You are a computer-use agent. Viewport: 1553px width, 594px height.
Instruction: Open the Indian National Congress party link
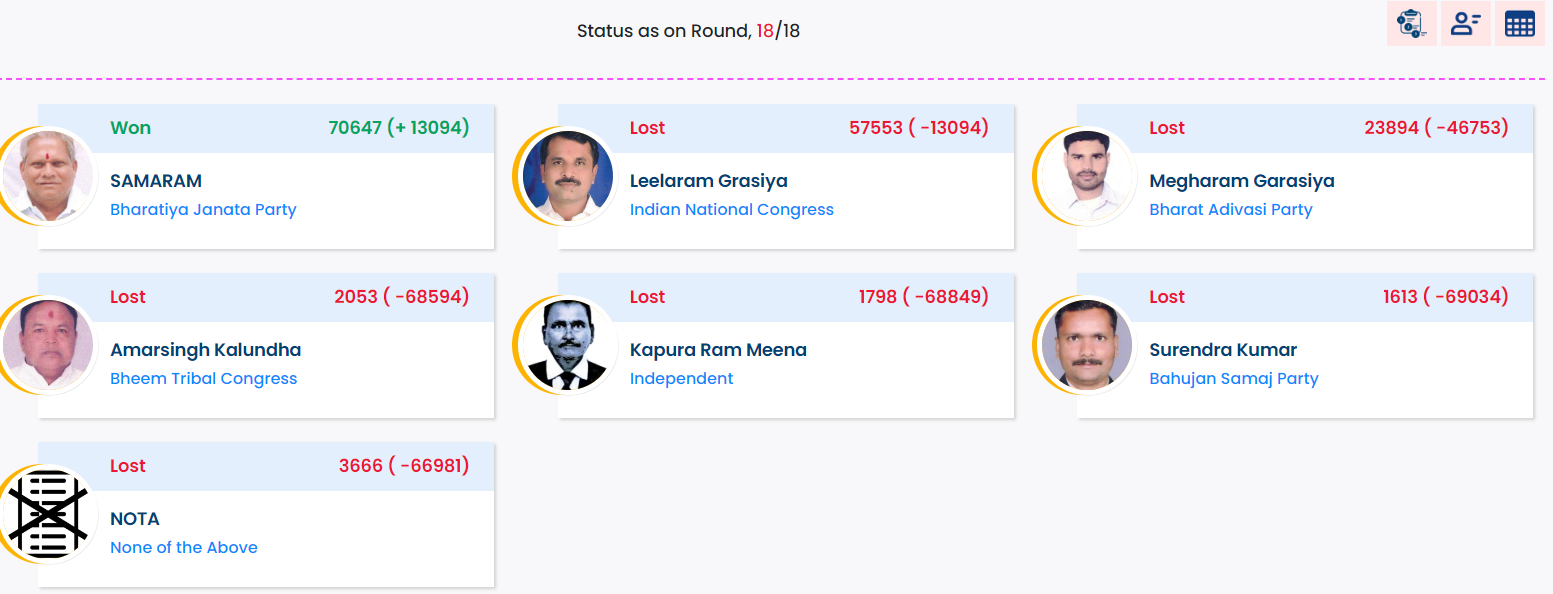click(x=731, y=210)
